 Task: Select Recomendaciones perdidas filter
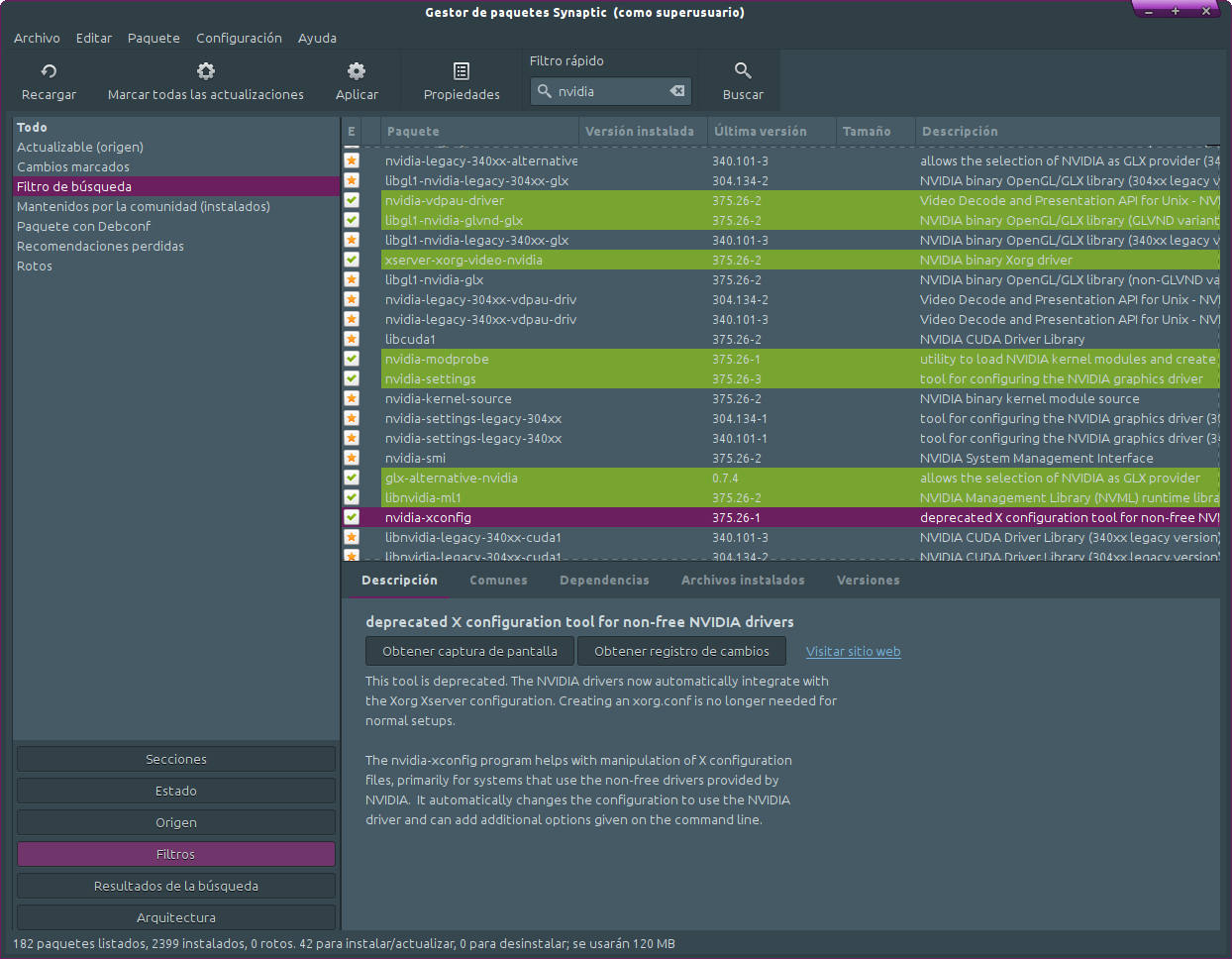[x=176, y=246]
